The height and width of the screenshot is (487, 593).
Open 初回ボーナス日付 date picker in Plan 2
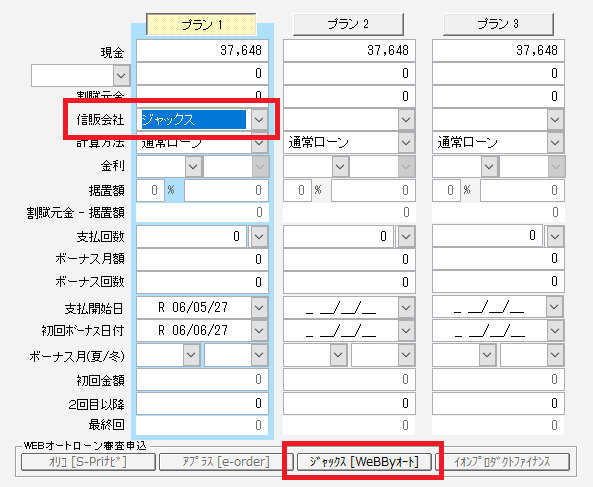(406, 330)
